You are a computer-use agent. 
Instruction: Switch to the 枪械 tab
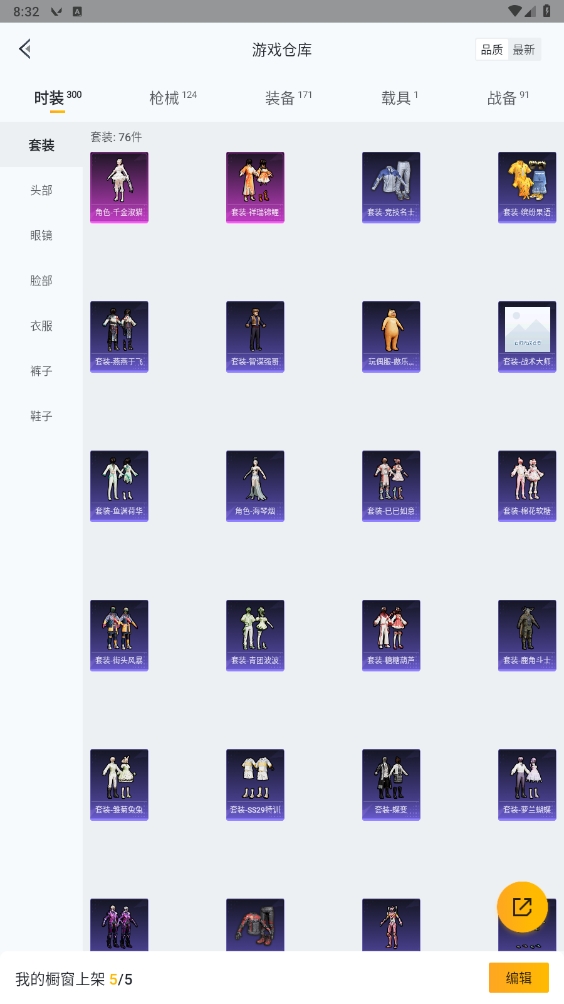click(173, 97)
